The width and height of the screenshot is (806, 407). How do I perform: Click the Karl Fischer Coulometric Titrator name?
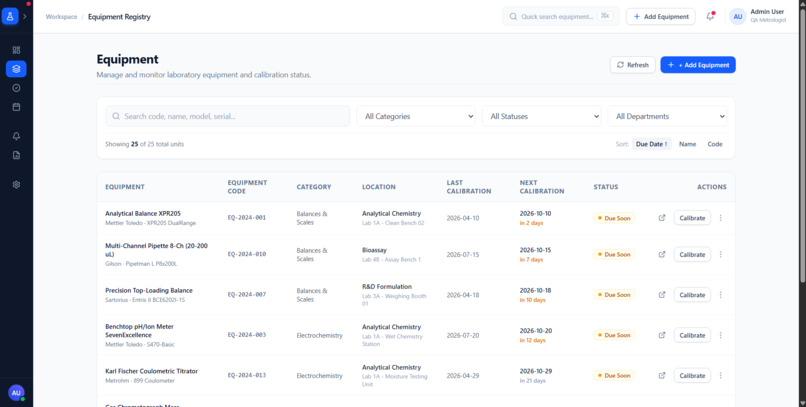152,371
